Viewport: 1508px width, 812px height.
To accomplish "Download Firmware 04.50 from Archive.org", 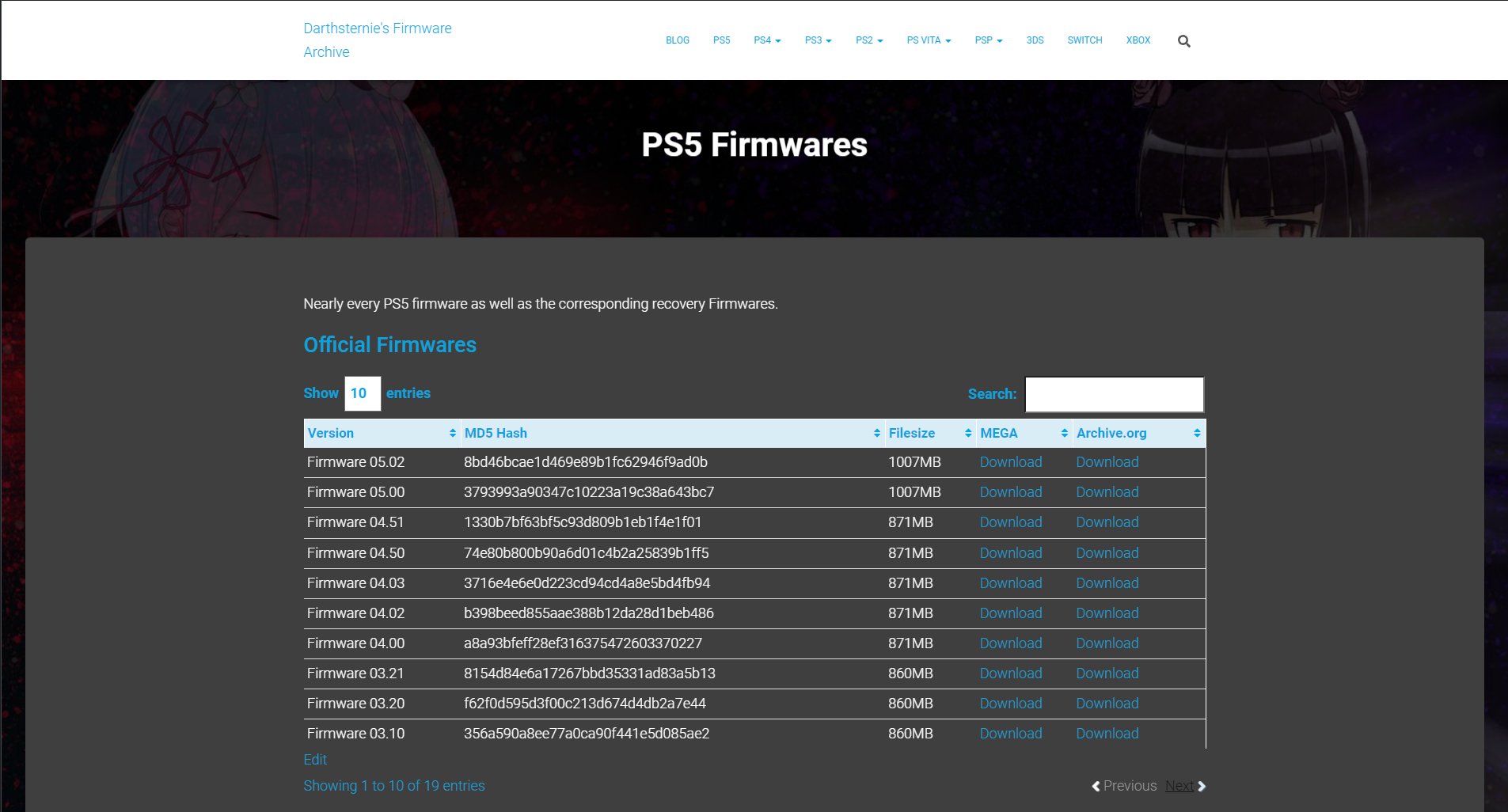I will click(x=1107, y=553).
